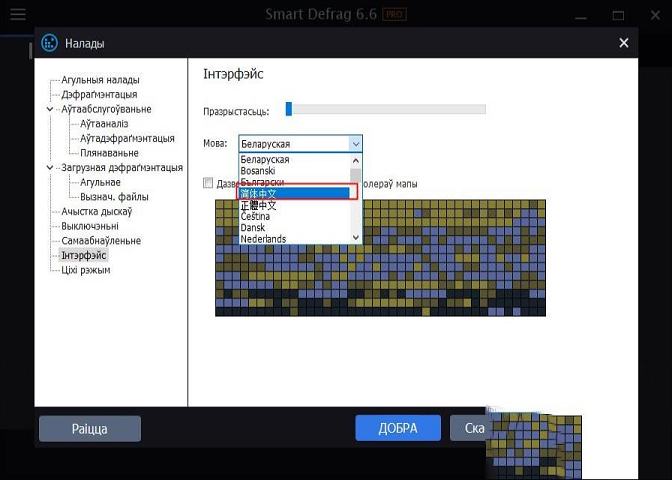Open Дэфрагмэнтацыя settings page
The height and width of the screenshot is (480, 672).
(99, 95)
